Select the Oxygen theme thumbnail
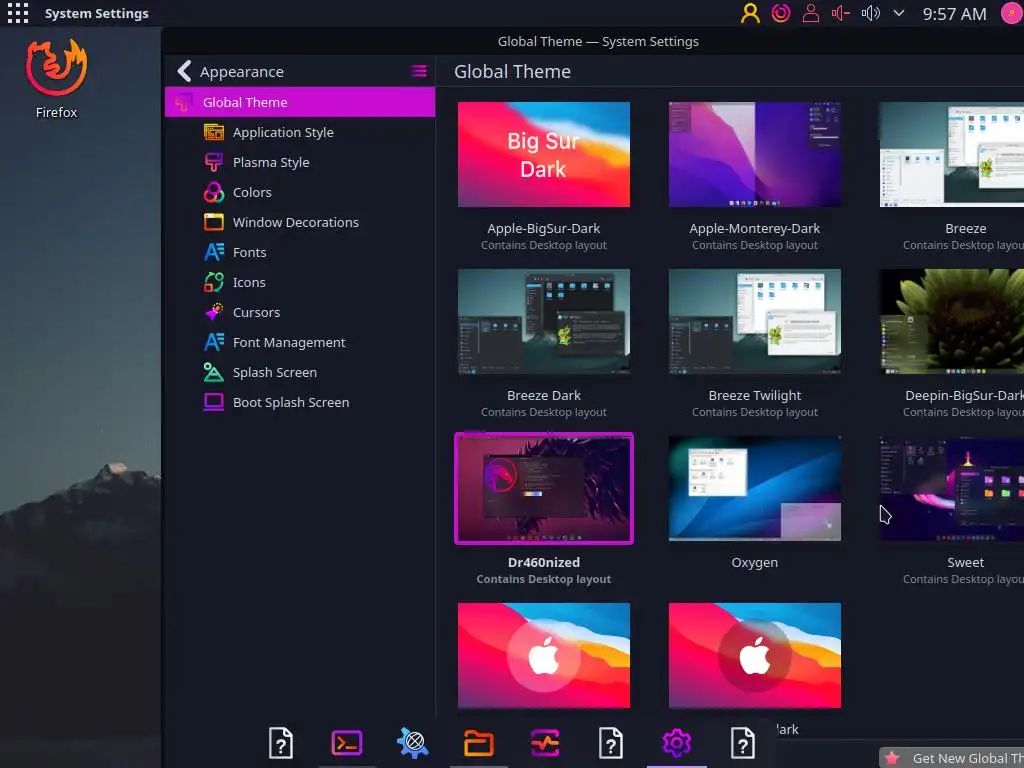 pyautogui.click(x=754, y=488)
